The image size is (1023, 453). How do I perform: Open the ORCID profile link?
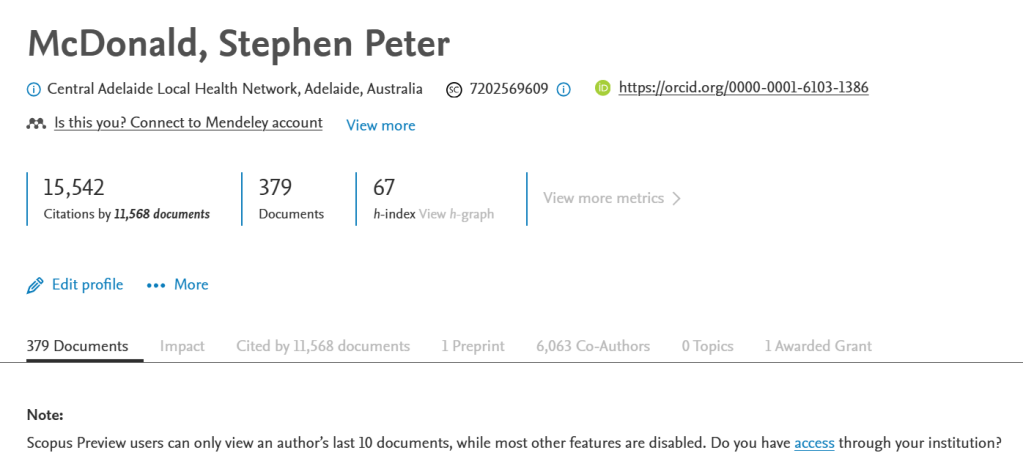(x=743, y=88)
